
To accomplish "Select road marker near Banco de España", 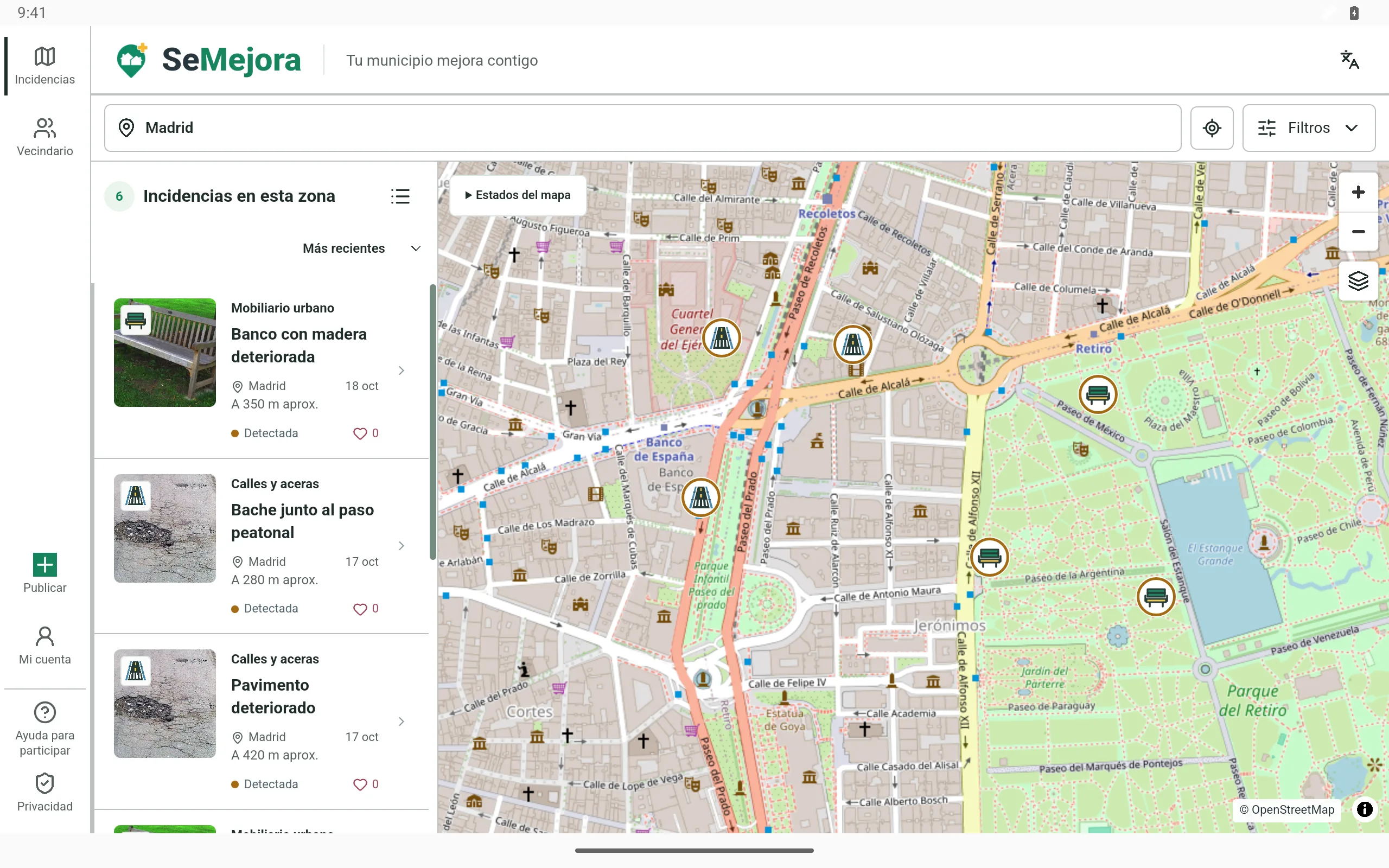I will pos(701,497).
